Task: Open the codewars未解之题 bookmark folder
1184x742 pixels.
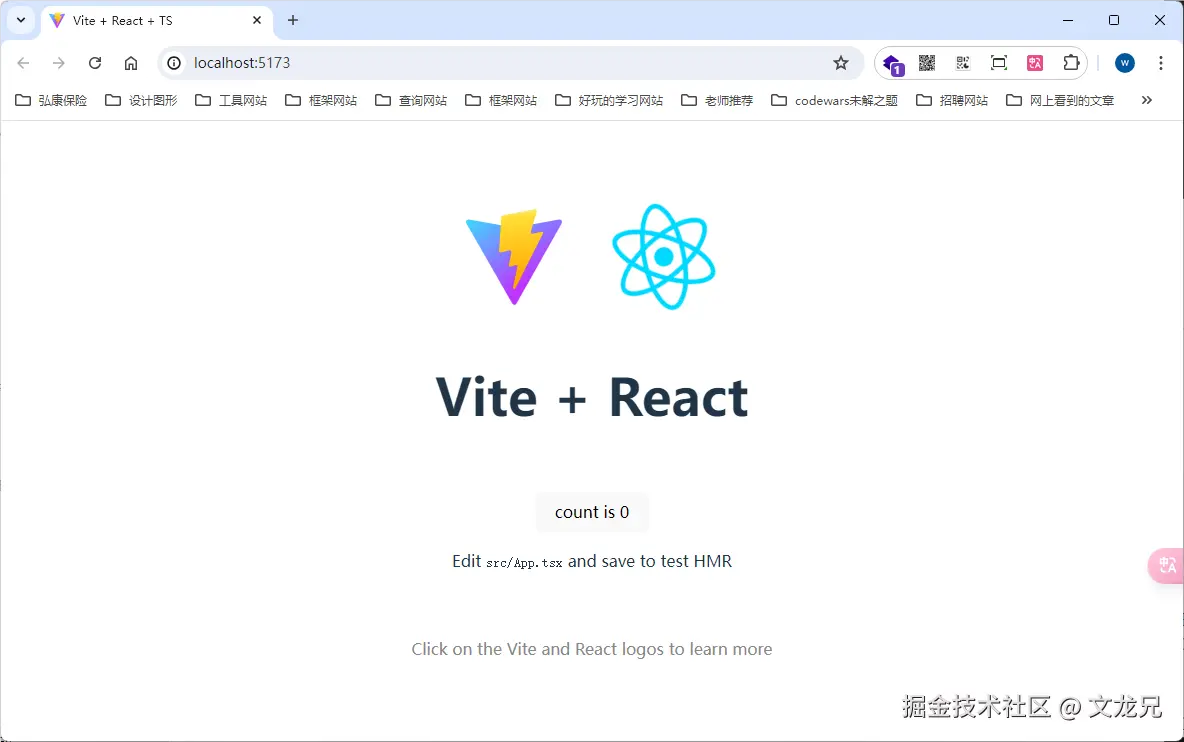Action: pyautogui.click(x=834, y=100)
